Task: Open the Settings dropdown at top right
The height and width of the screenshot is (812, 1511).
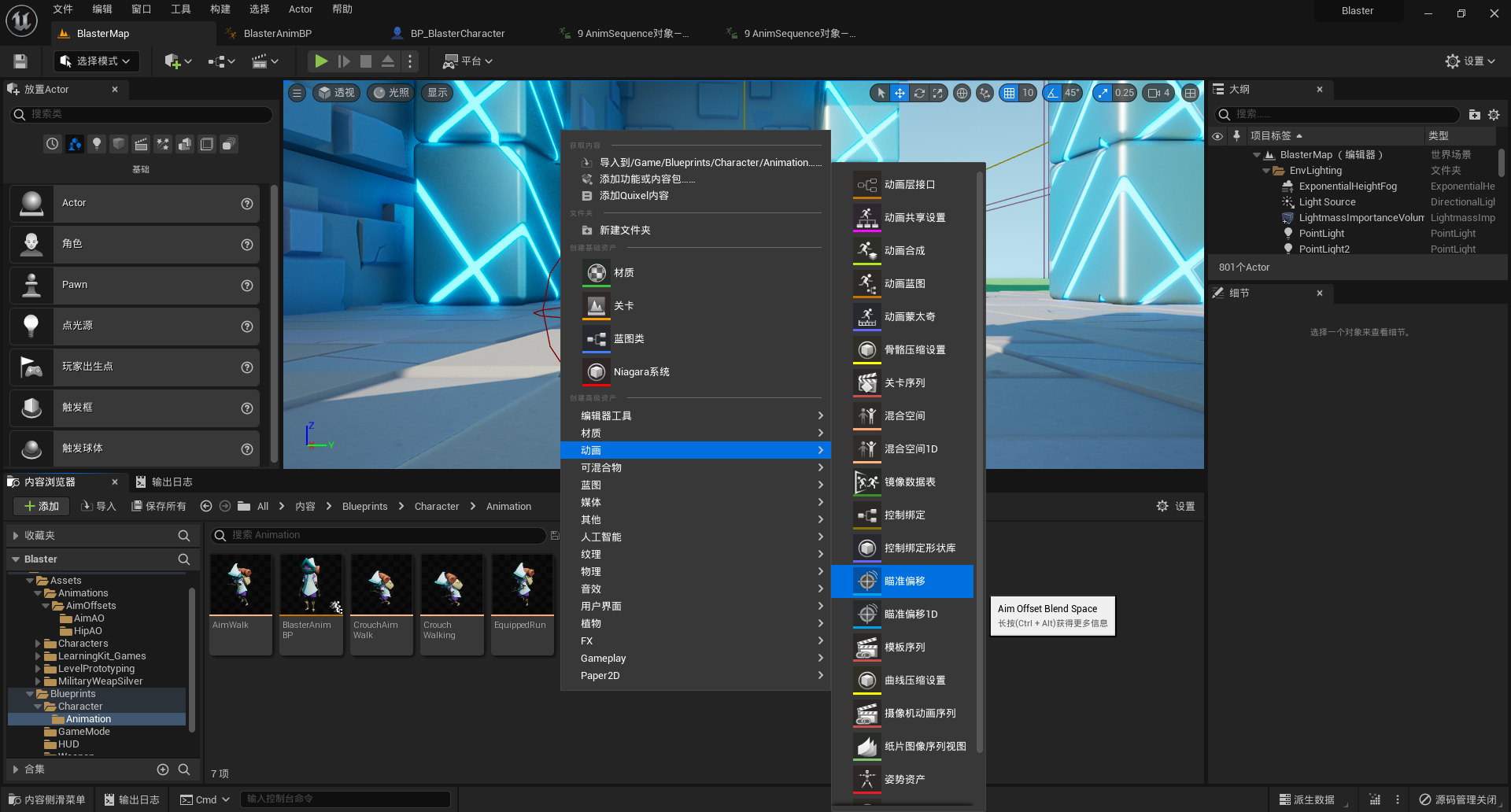Action: [x=1470, y=61]
